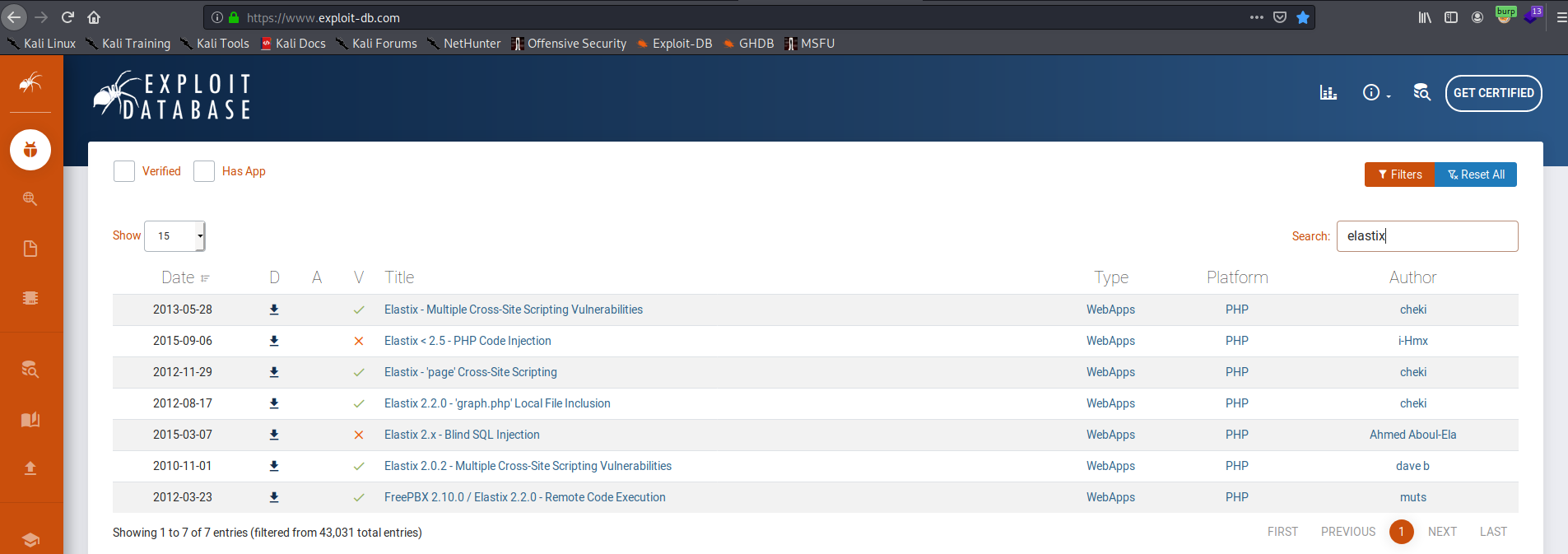
Task: Open the stats chart icon in header
Action: (1328, 93)
